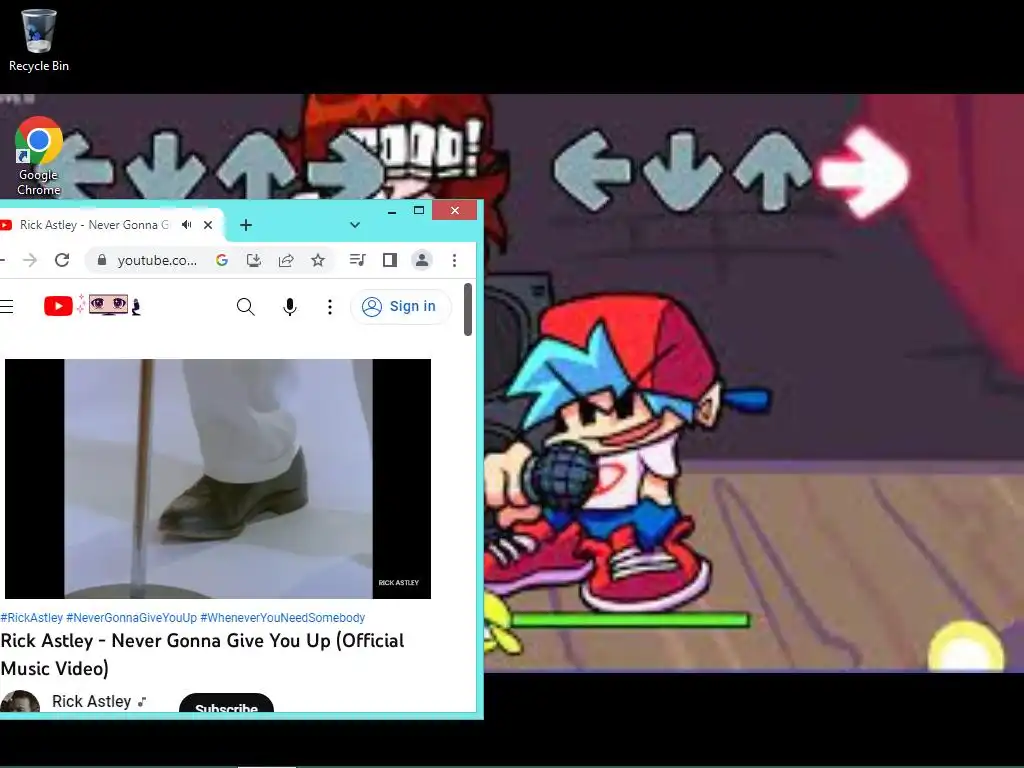
Task: Hit the player's left arrow in game
Action: click(592, 170)
